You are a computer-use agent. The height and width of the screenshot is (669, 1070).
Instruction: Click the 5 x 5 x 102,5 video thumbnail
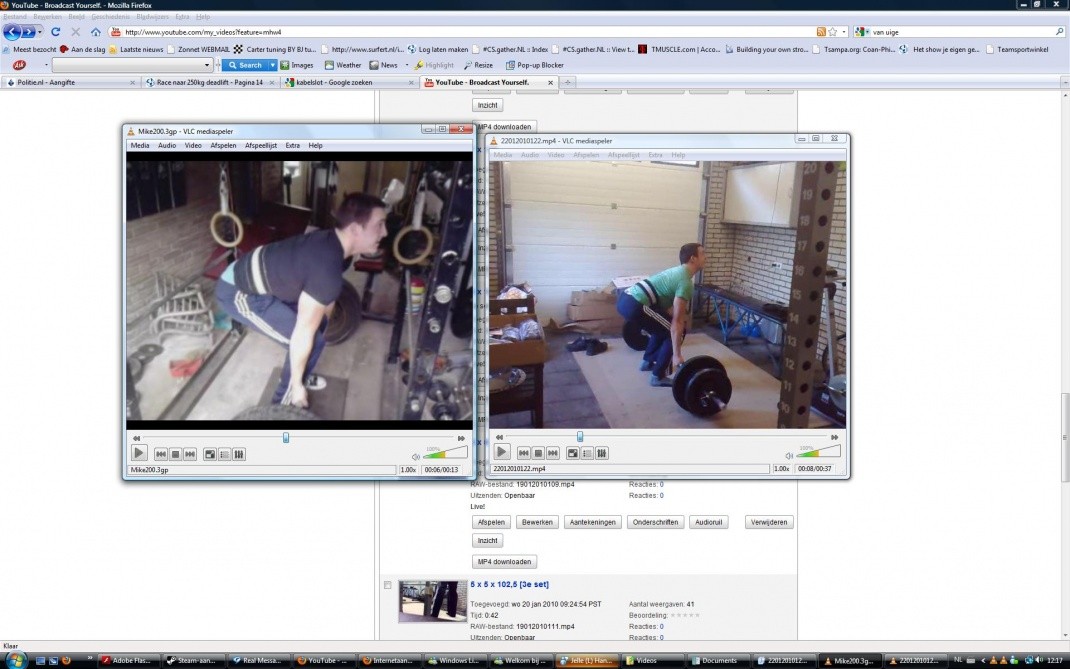coord(431,602)
